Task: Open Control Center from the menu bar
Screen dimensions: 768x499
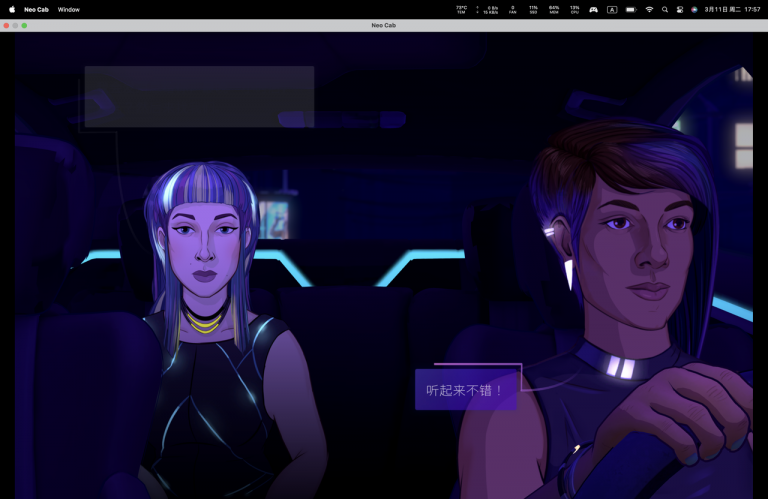Action: click(x=680, y=10)
